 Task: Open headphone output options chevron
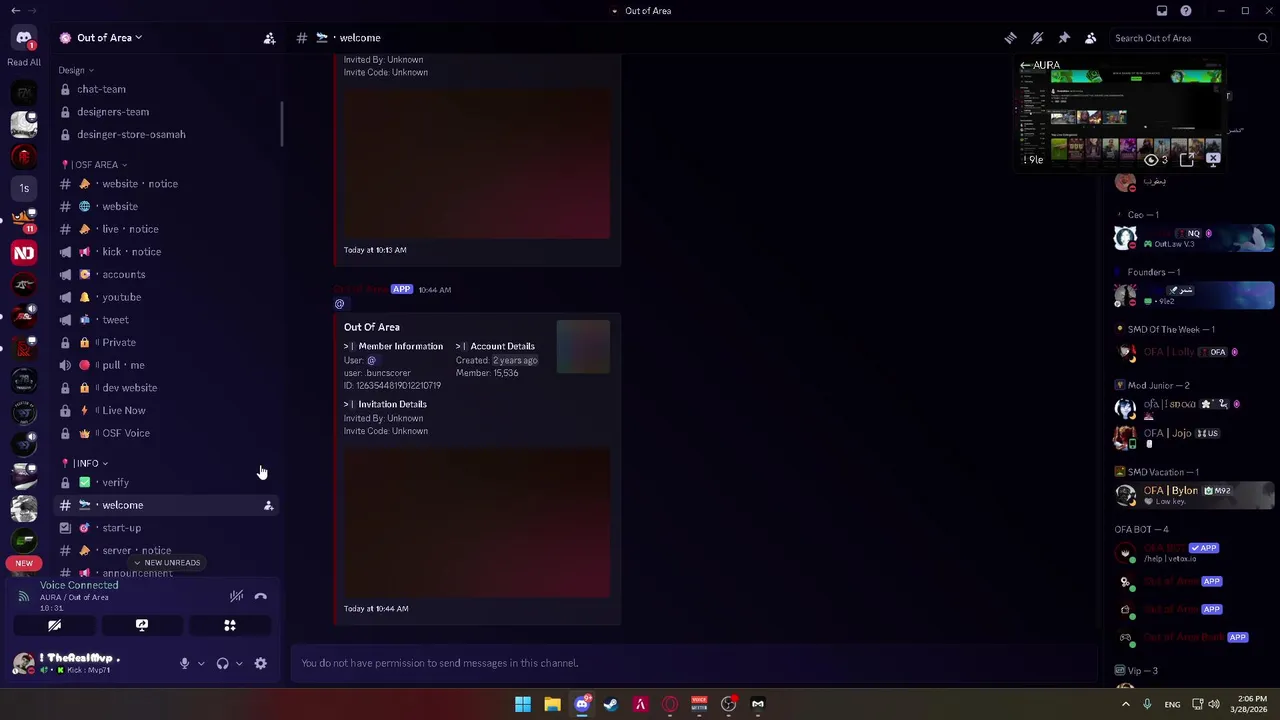coord(239,663)
